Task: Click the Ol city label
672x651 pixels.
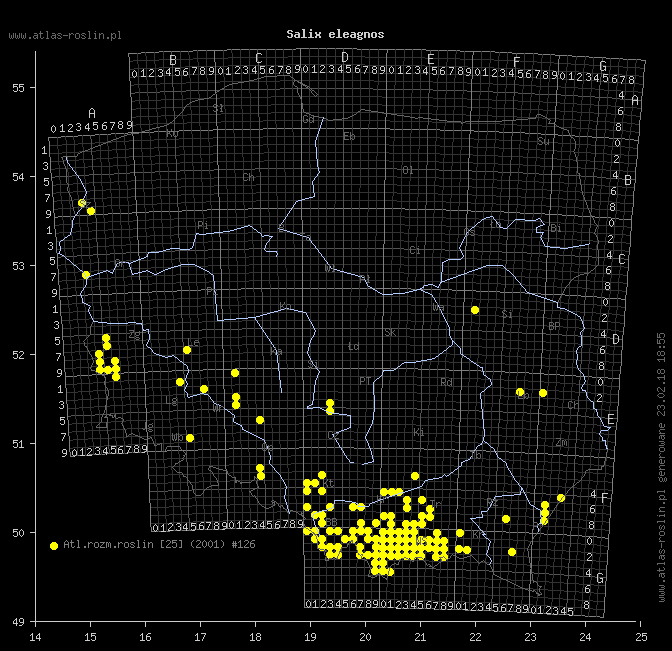Action: click(408, 171)
